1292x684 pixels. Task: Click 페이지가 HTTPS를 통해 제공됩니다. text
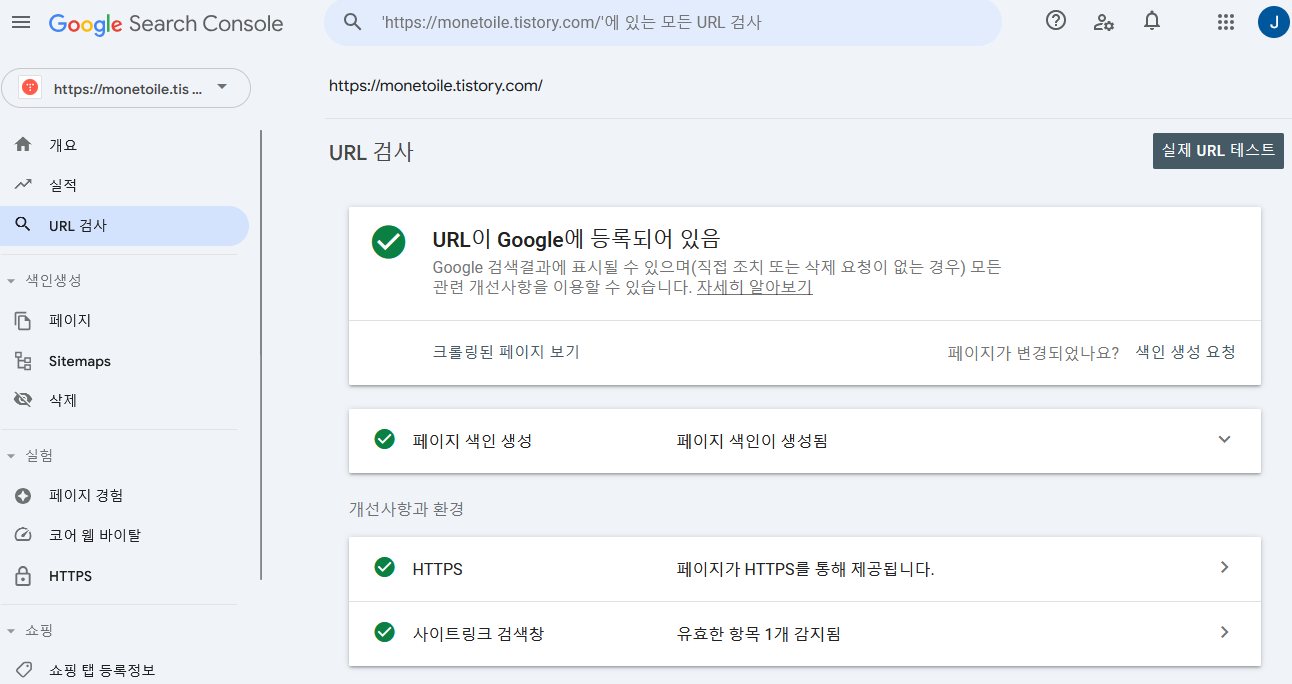[805, 569]
